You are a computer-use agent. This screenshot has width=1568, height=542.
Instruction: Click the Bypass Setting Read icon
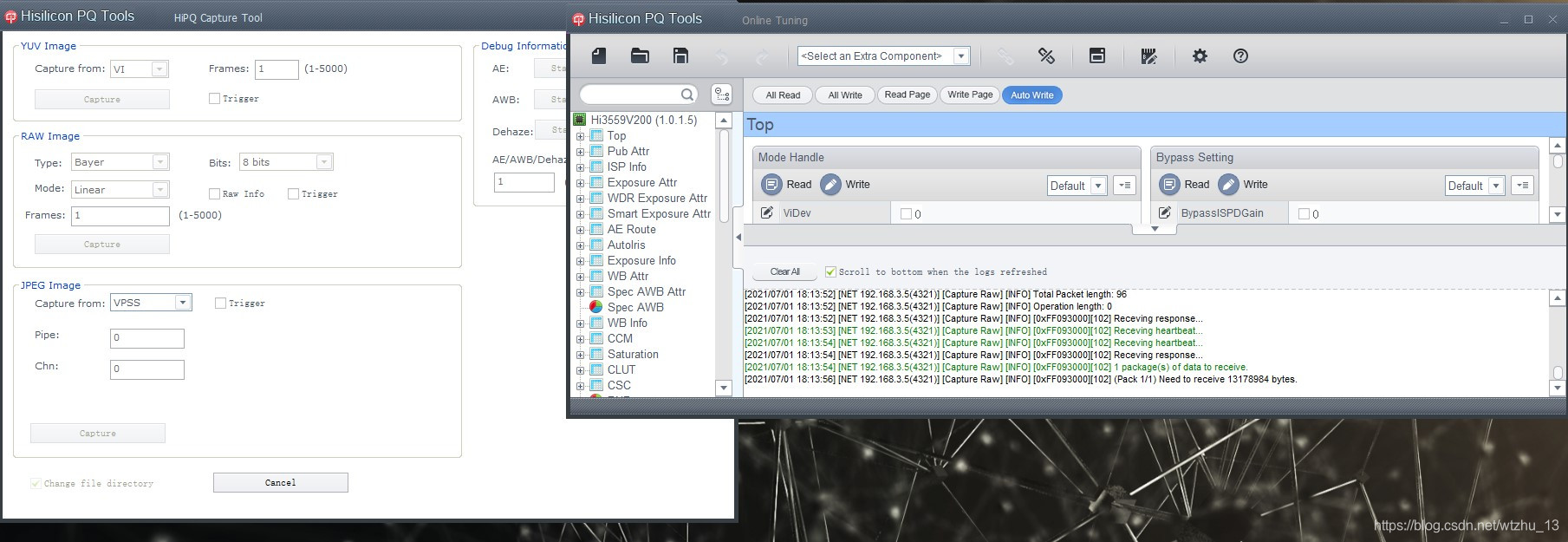1169,185
